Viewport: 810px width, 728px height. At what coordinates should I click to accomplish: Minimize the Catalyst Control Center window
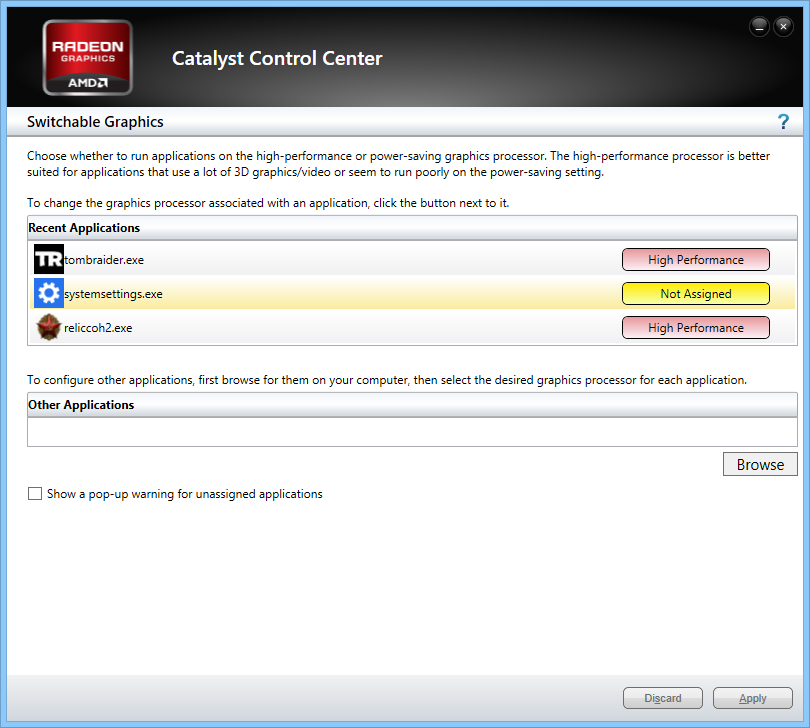pos(761,26)
